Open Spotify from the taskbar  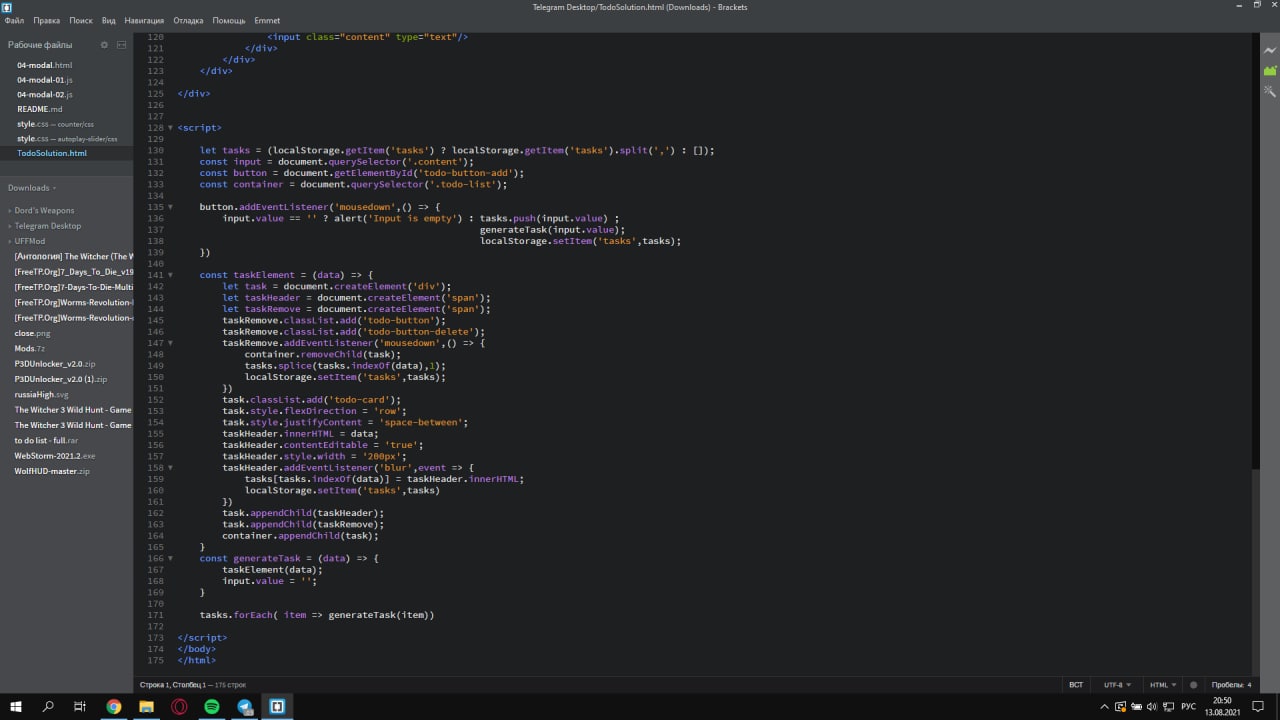click(x=212, y=707)
